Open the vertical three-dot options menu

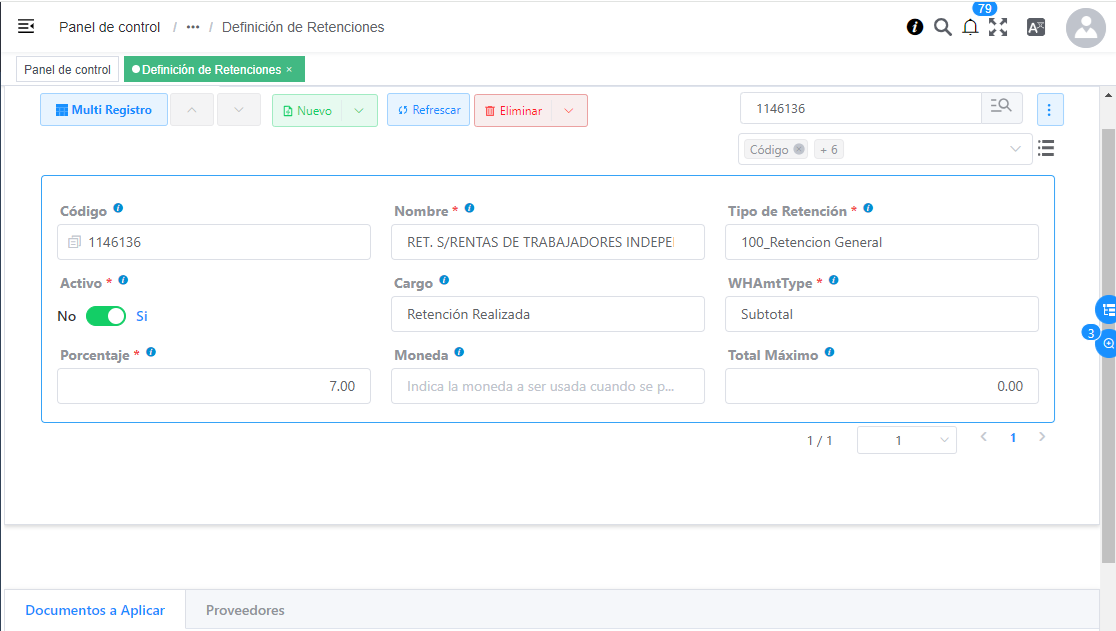coord(1049,110)
